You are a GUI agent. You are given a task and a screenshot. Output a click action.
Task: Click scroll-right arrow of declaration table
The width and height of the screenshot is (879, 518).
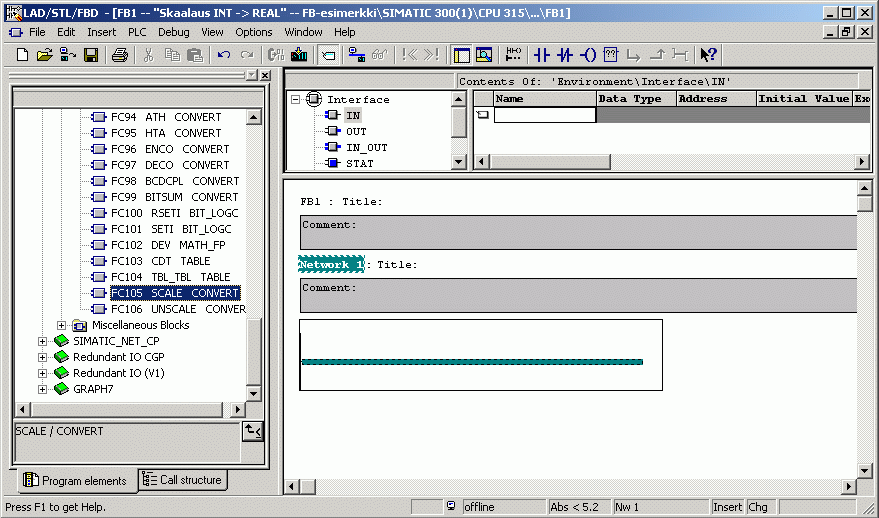tap(862, 162)
